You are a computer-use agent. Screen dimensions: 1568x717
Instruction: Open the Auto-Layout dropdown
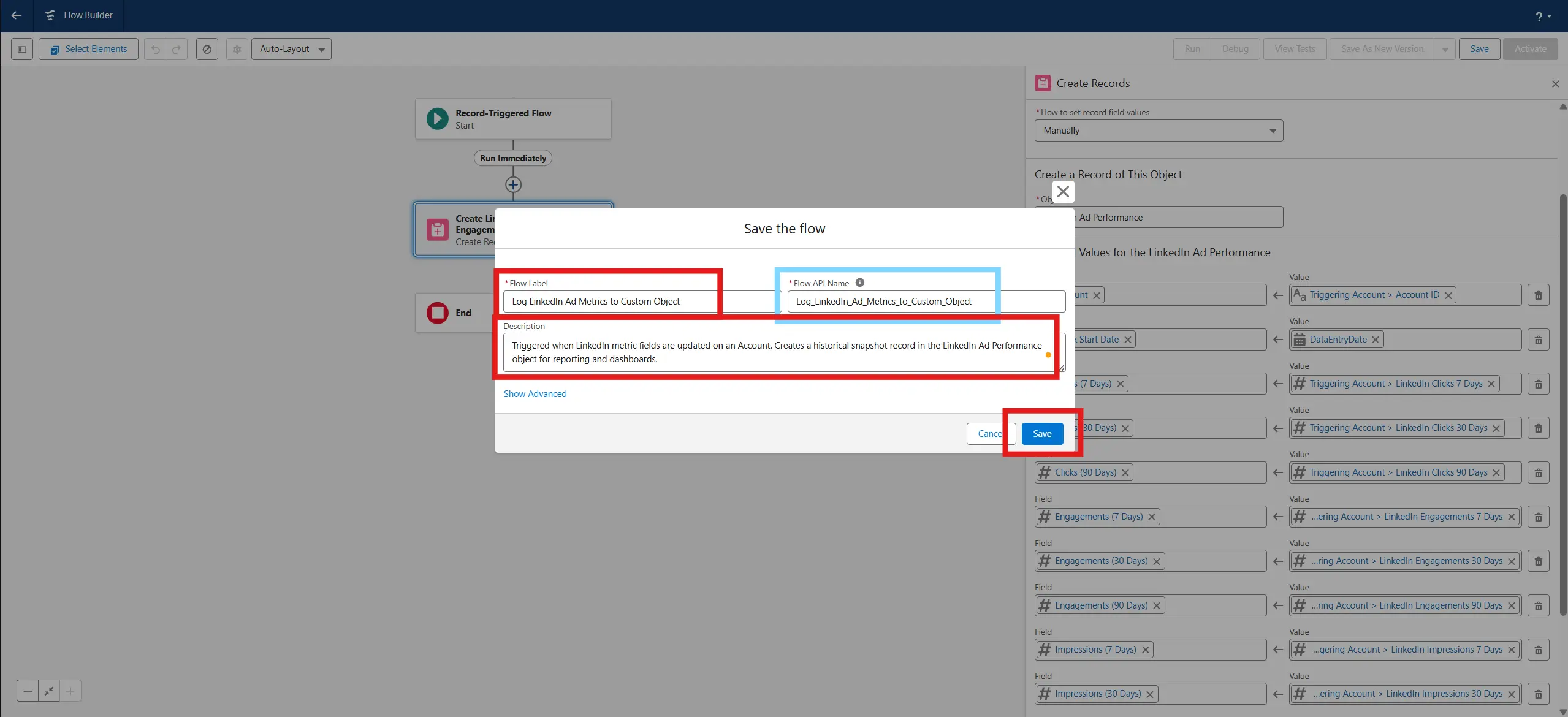[291, 49]
